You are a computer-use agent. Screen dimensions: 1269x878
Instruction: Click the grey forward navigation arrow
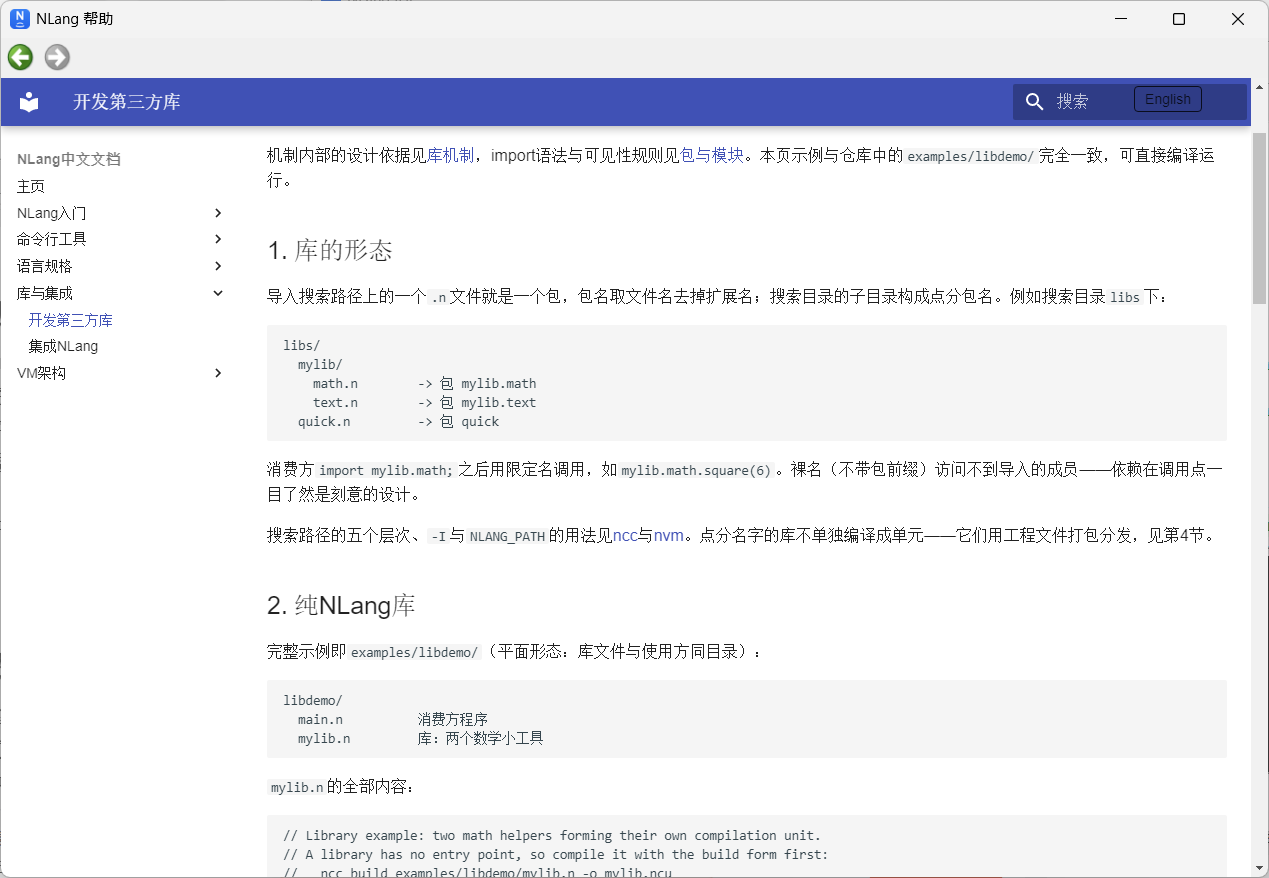click(57, 57)
